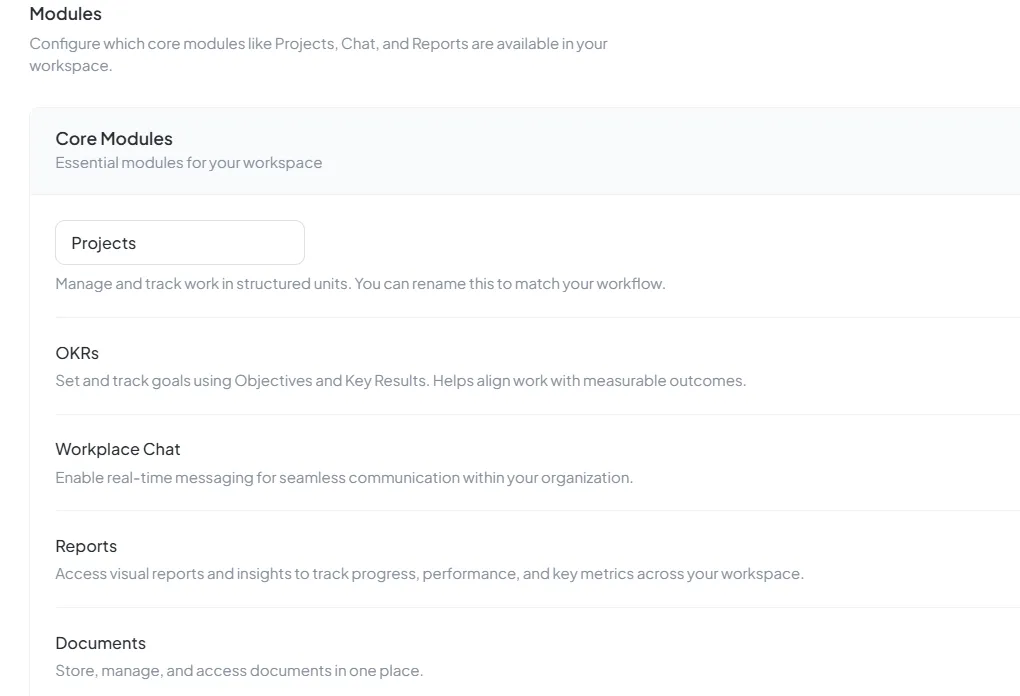Click inside the Projects name field to edit

click(x=180, y=242)
